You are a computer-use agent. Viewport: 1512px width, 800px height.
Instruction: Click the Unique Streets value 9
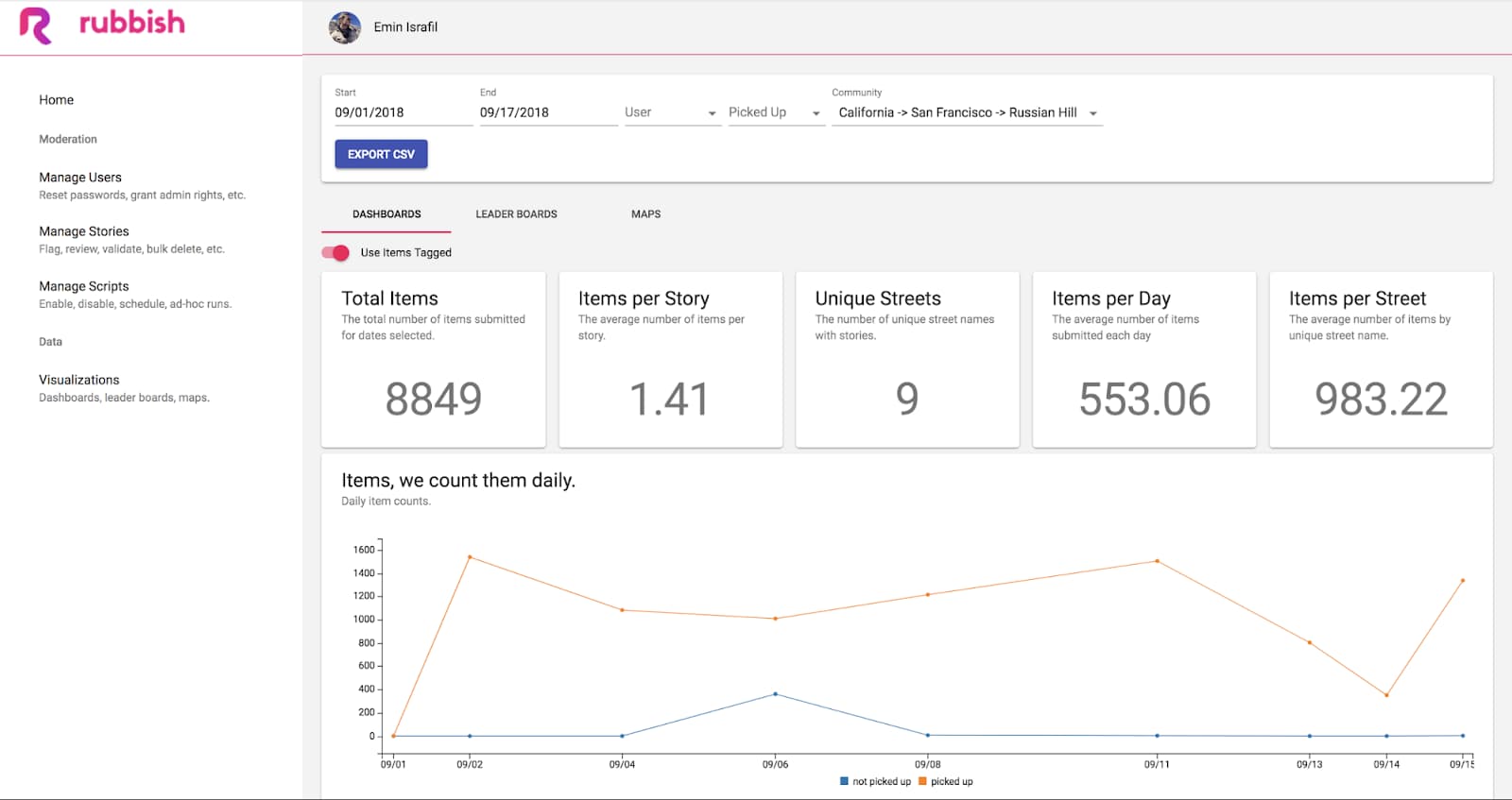pos(907,400)
